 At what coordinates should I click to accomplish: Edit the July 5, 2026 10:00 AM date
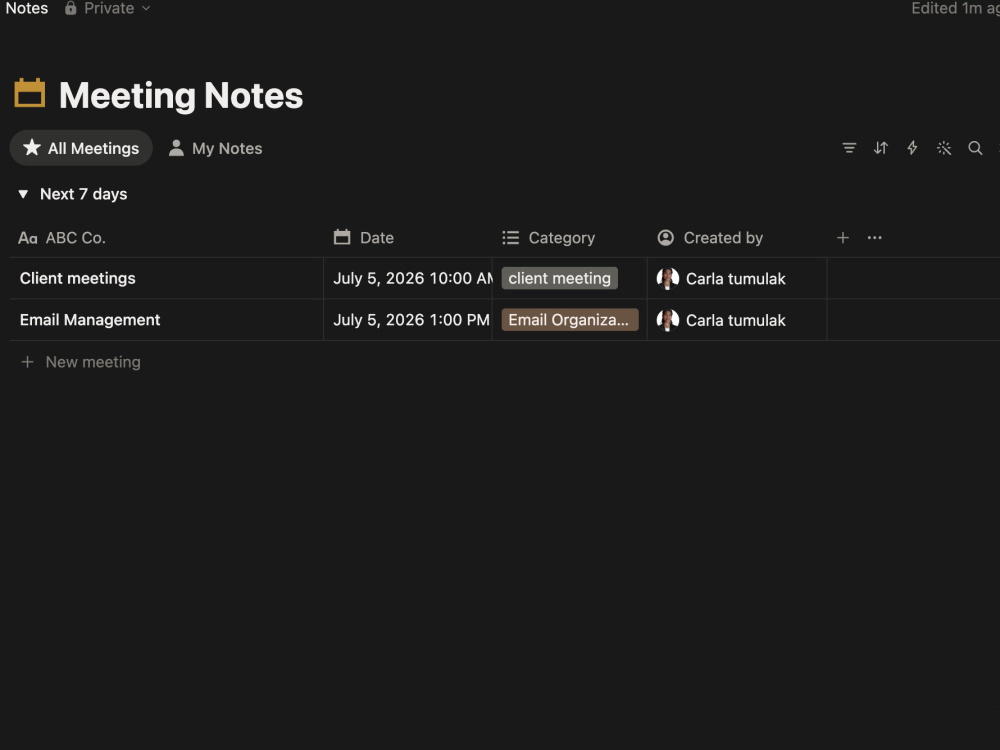point(408,278)
